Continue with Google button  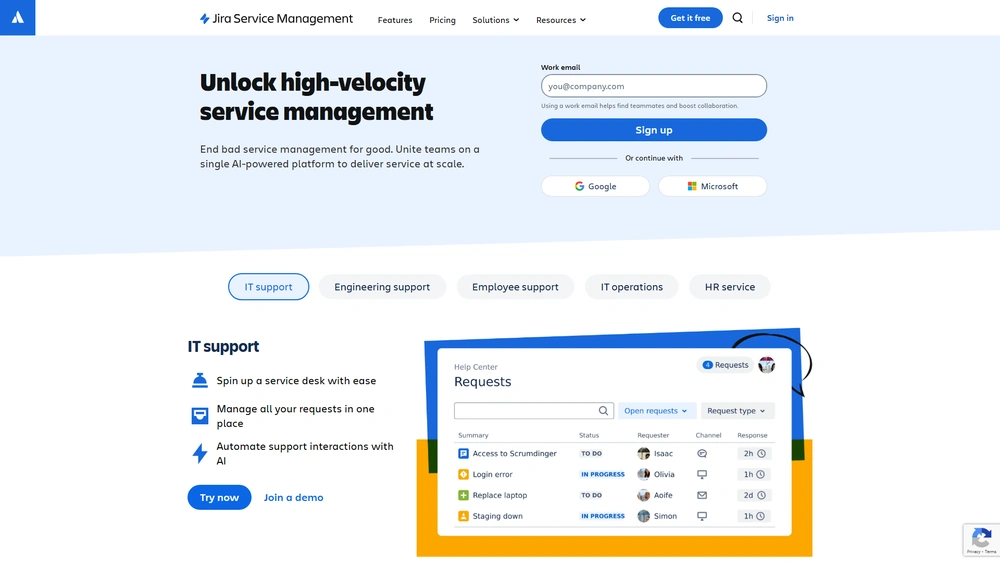pyautogui.click(x=595, y=186)
